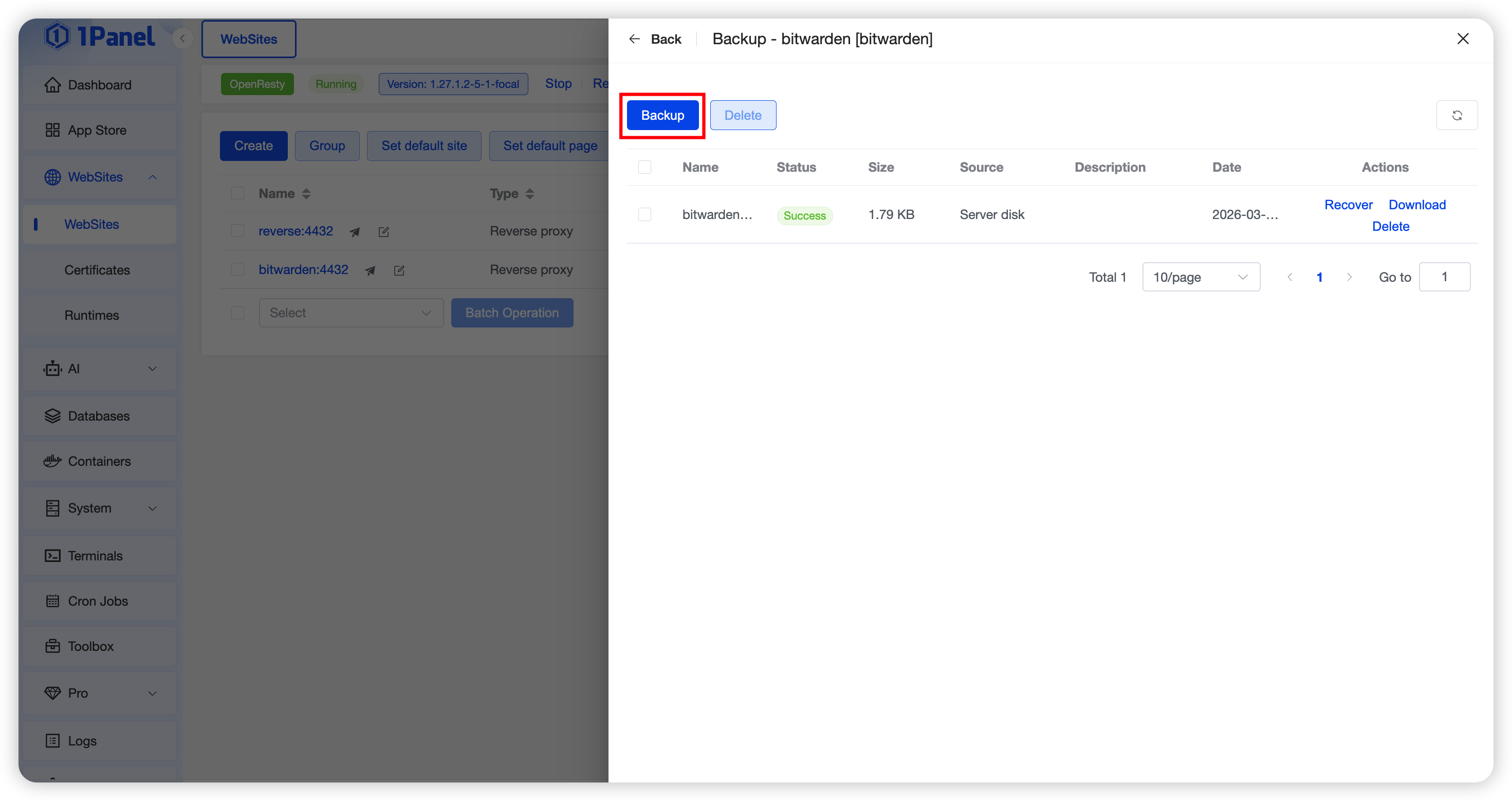Open Toolbox from sidebar
Viewport: 1512px width, 801px height.
90,646
